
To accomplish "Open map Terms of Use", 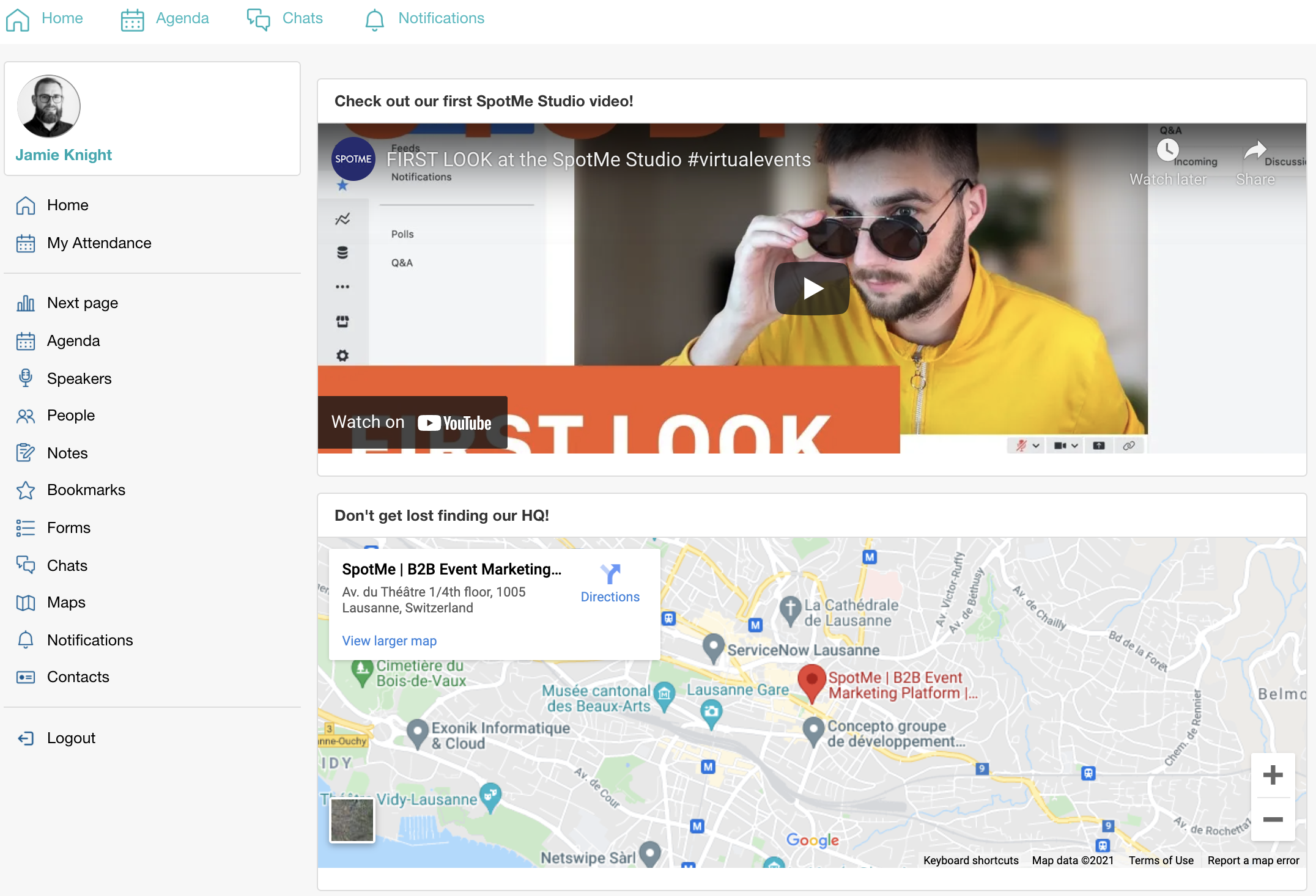I will (x=1161, y=861).
